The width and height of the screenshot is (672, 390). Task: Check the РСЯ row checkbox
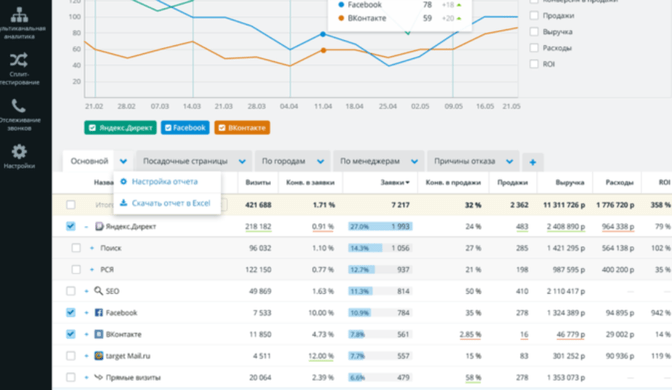76,269
